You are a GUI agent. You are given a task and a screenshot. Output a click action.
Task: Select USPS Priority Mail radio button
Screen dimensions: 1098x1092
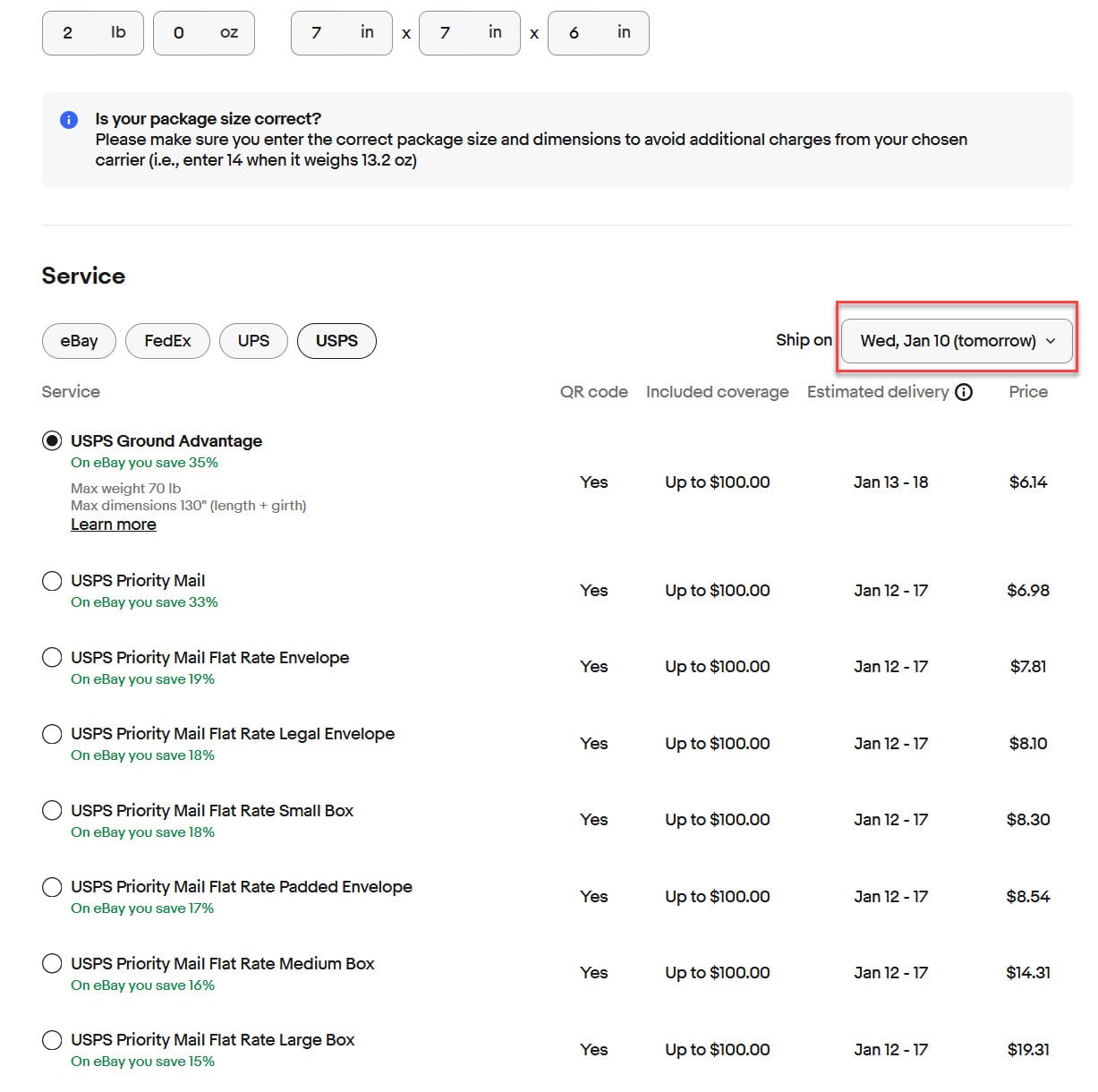[x=52, y=580]
